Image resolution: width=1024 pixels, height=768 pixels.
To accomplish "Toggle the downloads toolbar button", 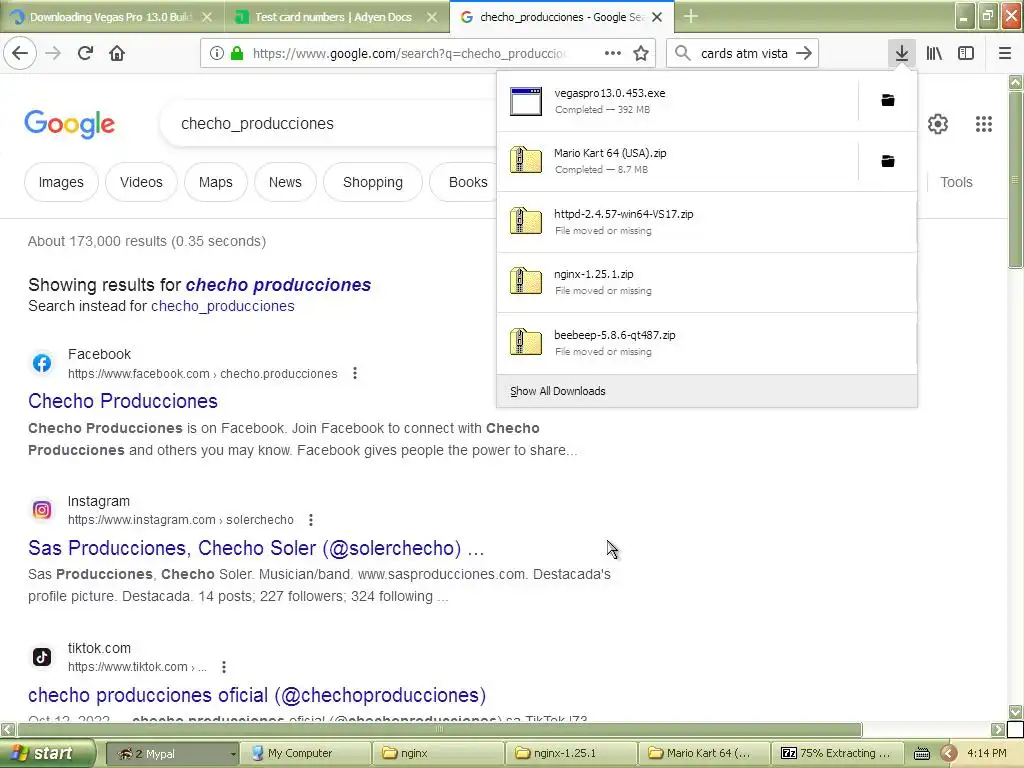I will 901,53.
